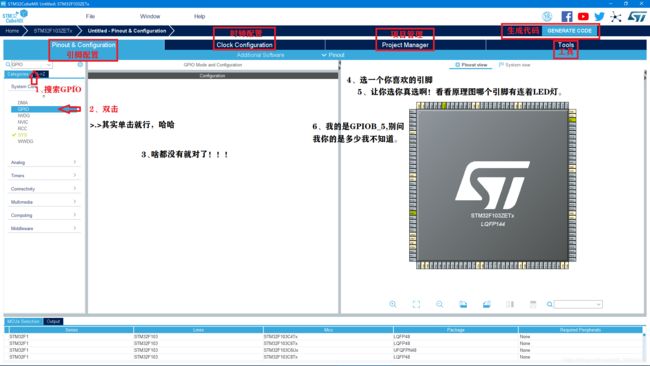Click the STM32F103ZETx breadcrumb
Image resolution: width=650 pixels, height=366 pixels.
click(53, 31)
